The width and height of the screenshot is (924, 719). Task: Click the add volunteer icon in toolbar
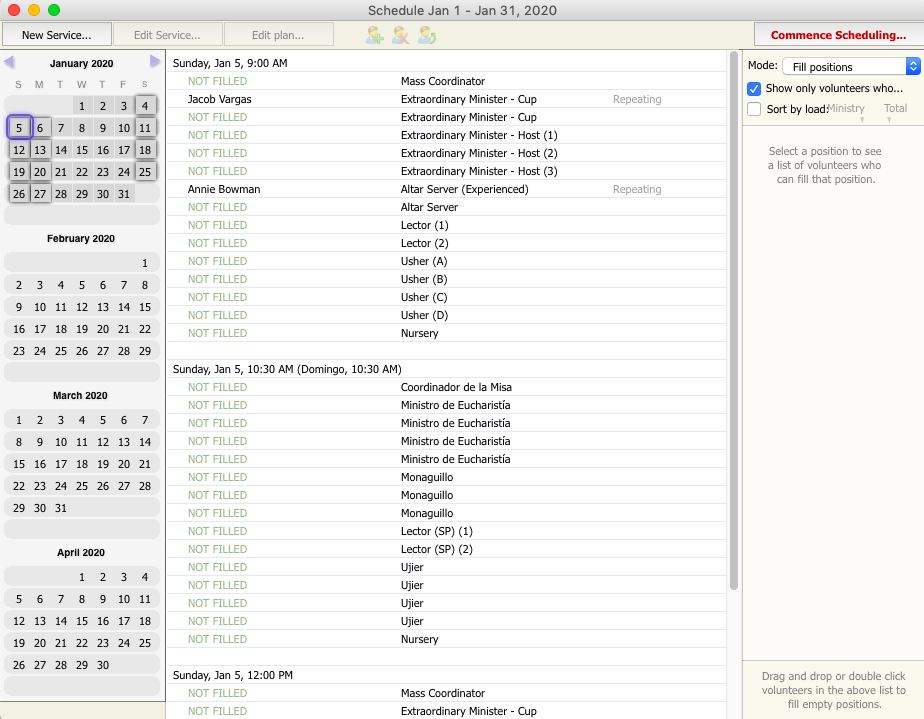point(375,35)
